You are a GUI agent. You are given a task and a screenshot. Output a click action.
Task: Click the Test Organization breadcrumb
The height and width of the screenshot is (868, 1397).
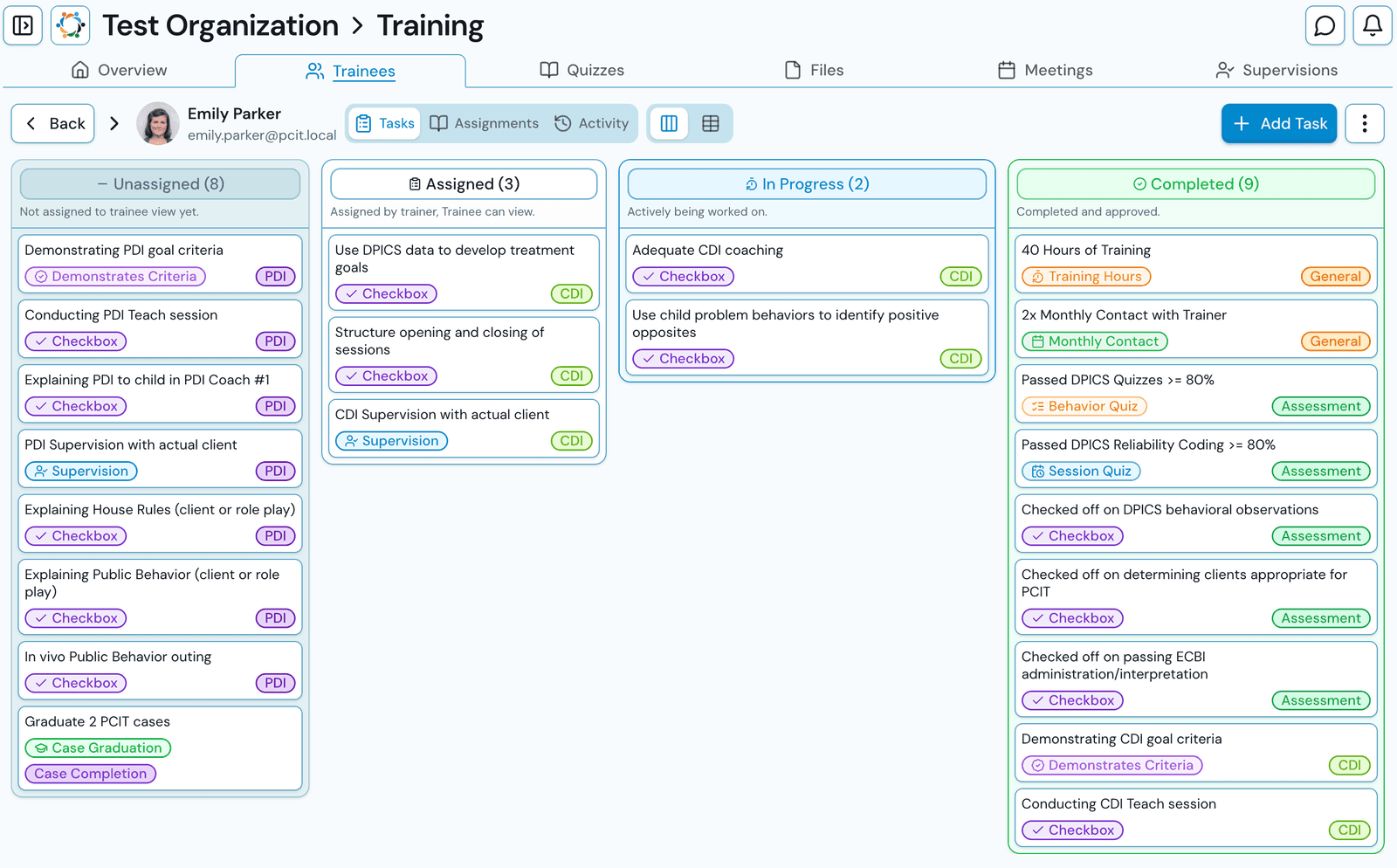point(220,25)
